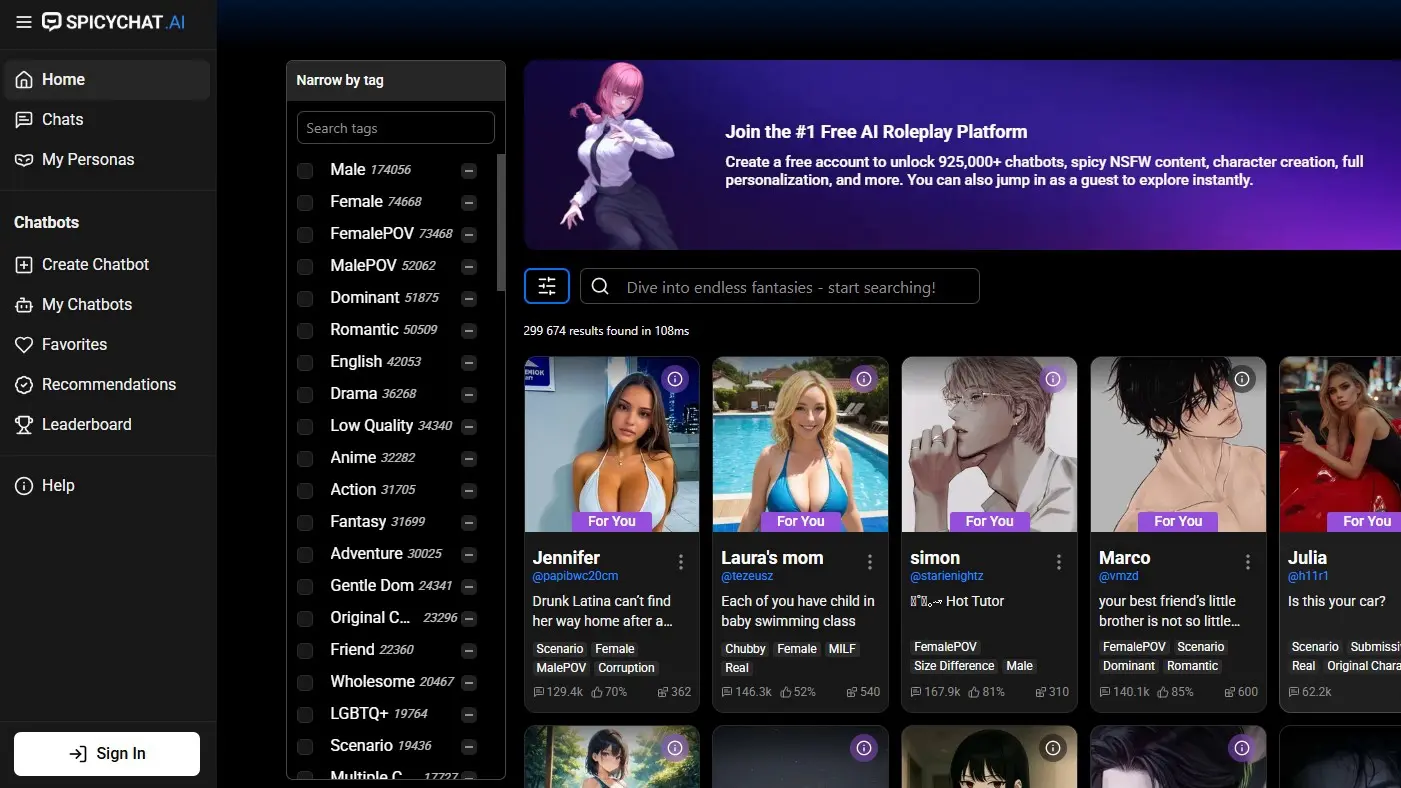Image resolution: width=1401 pixels, height=788 pixels.
Task: Focus the main chatbot search field
Action: coord(780,287)
